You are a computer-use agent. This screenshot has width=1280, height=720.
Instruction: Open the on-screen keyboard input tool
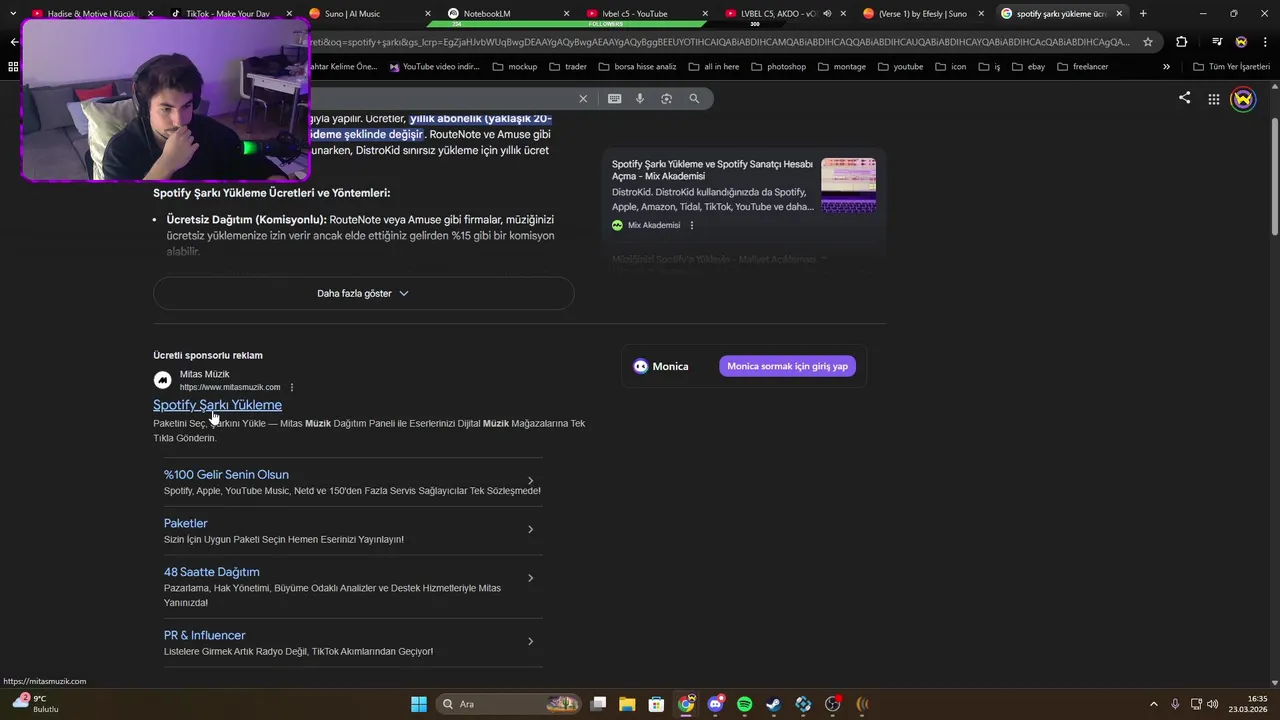614,98
